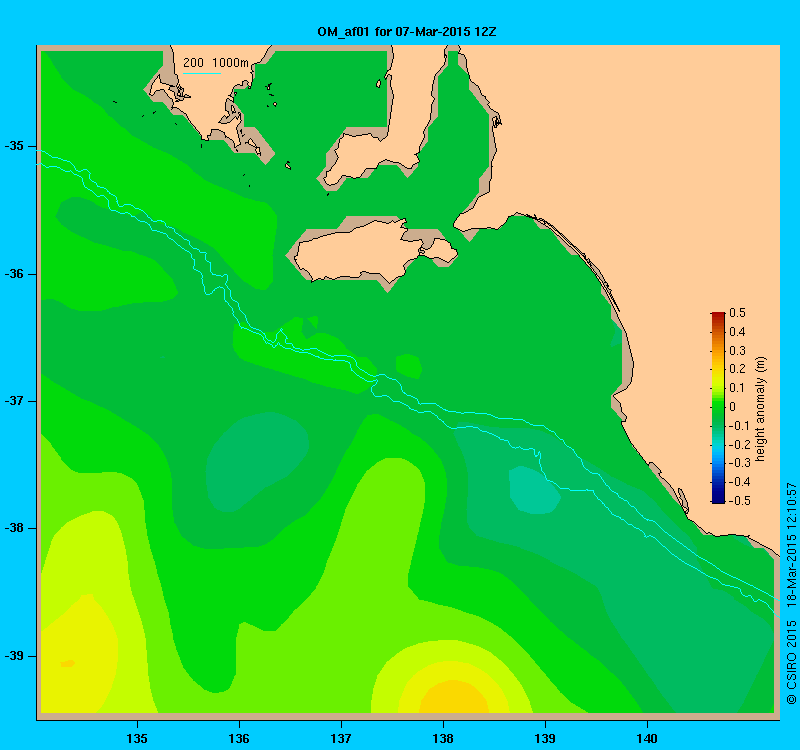Click the -37 latitude axis label
The height and width of the screenshot is (750, 800).
[x=14, y=401]
